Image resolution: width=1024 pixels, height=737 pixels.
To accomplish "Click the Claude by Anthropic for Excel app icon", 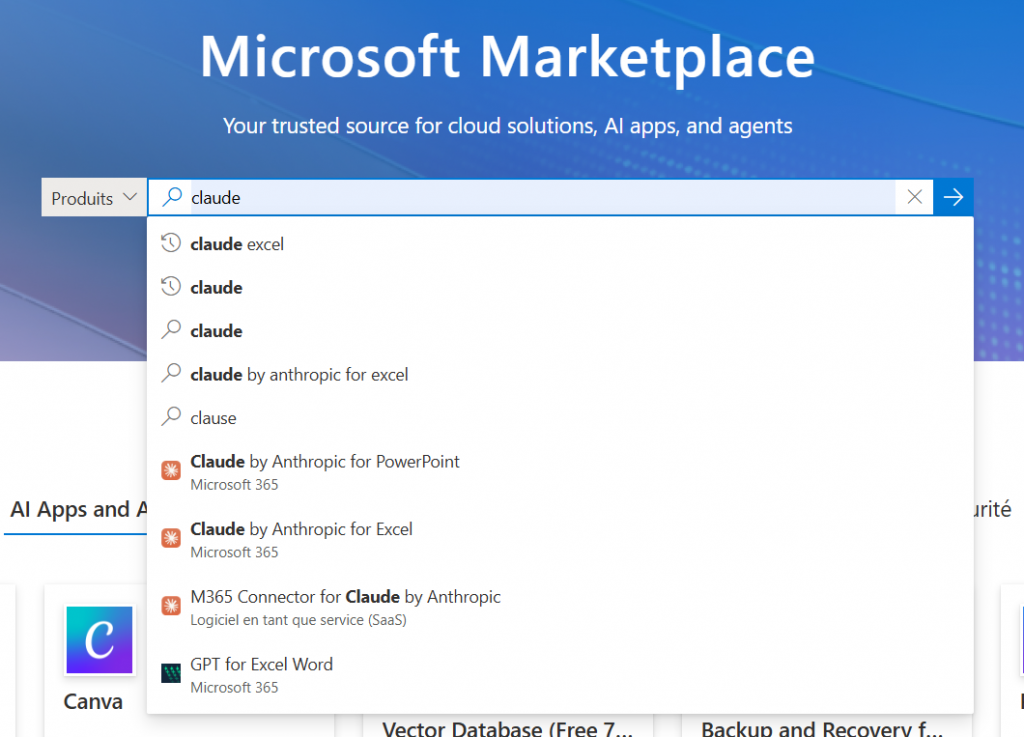I will click(x=172, y=539).
